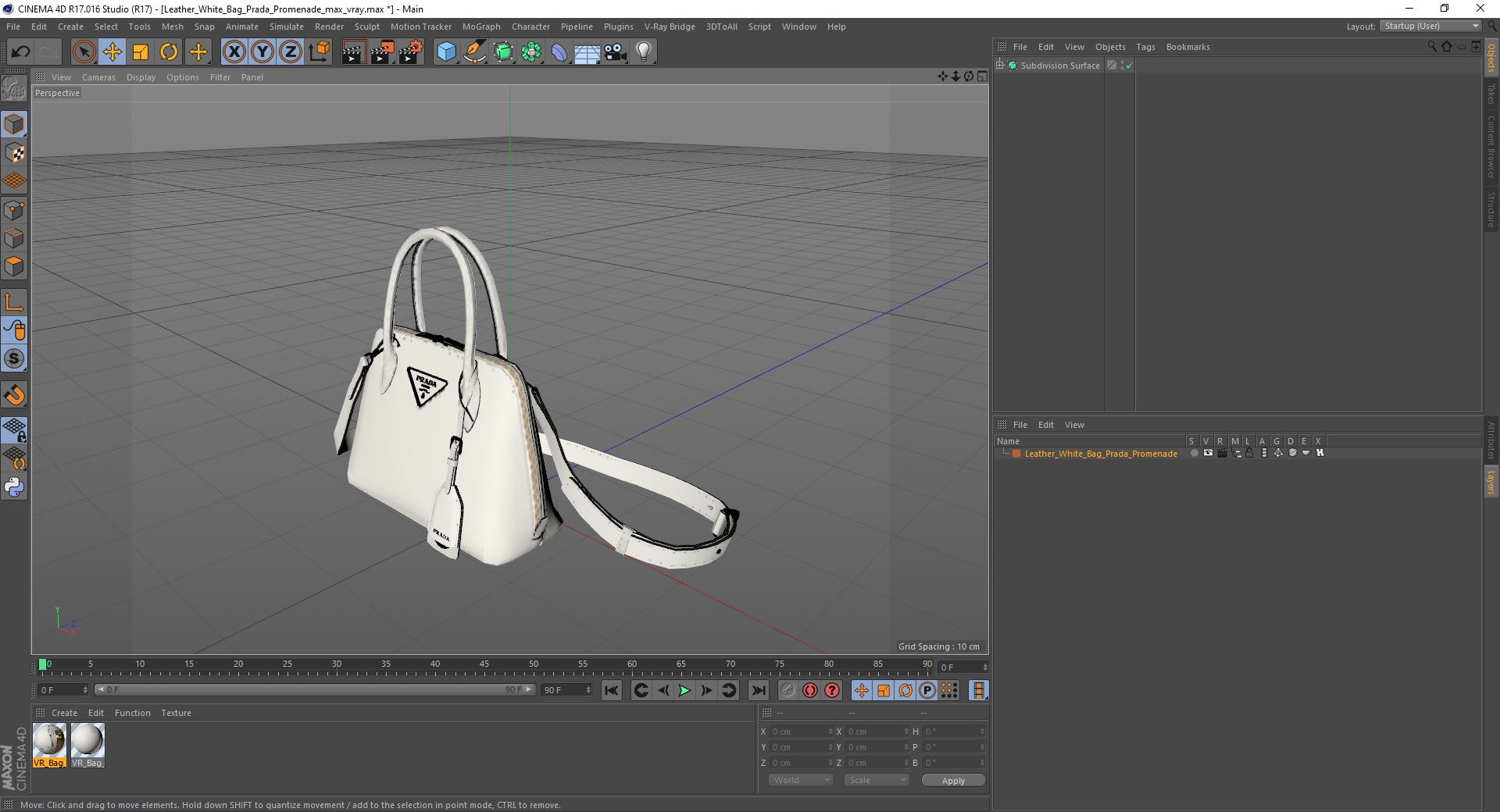This screenshot has width=1500, height=812.
Task: Click Make Editable icon in left palette
Action: 14,89
